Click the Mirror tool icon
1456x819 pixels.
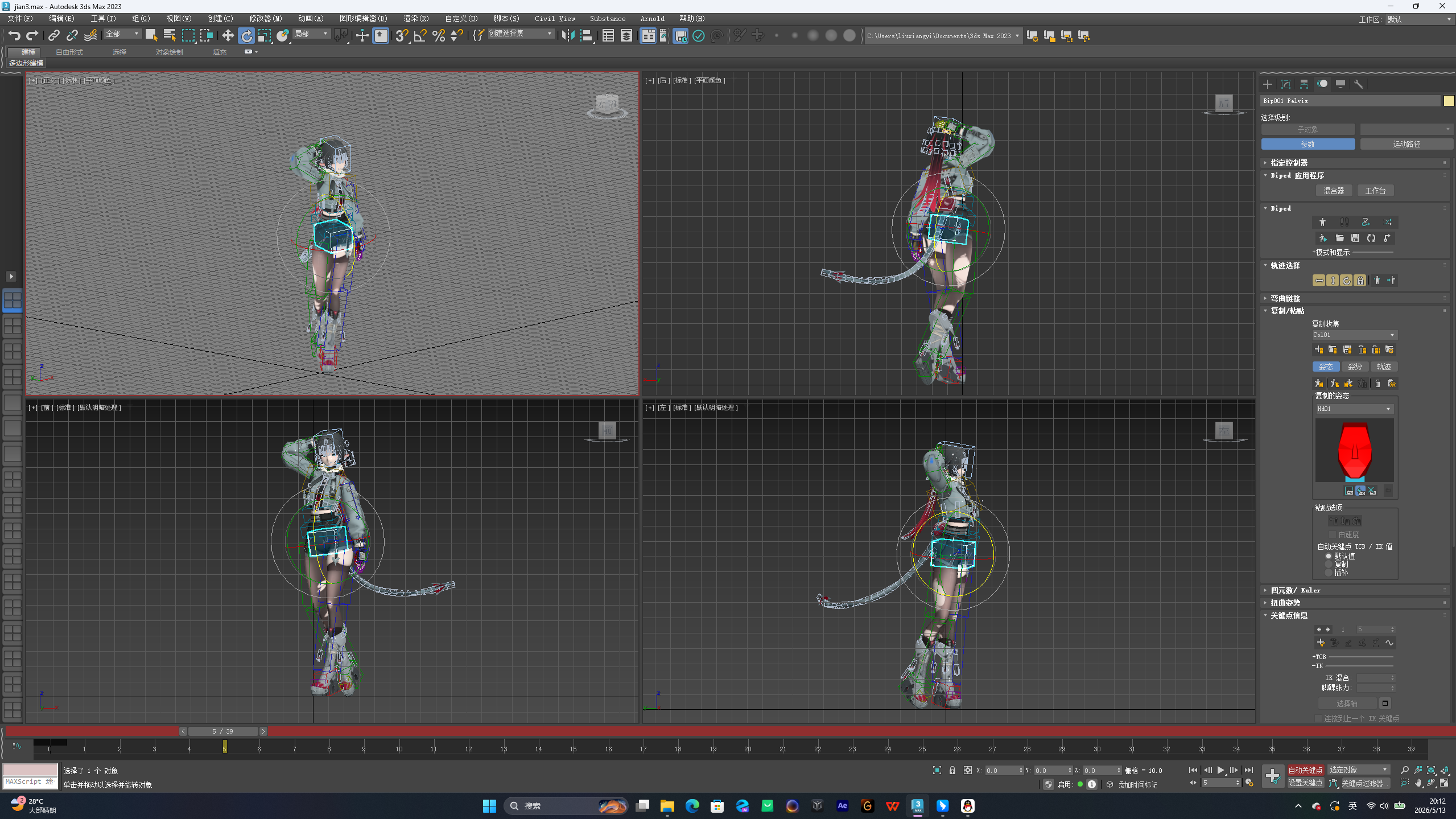click(568, 36)
